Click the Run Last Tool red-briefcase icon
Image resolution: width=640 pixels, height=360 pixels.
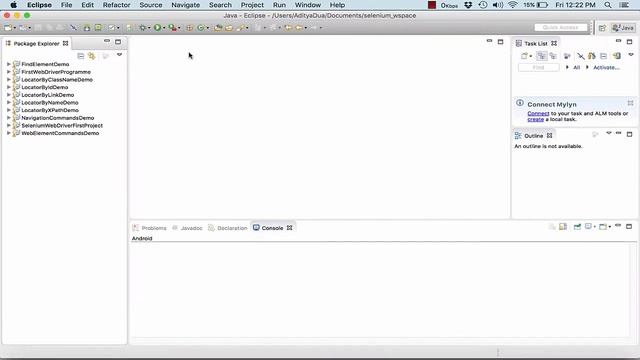pyautogui.click(x=173, y=28)
